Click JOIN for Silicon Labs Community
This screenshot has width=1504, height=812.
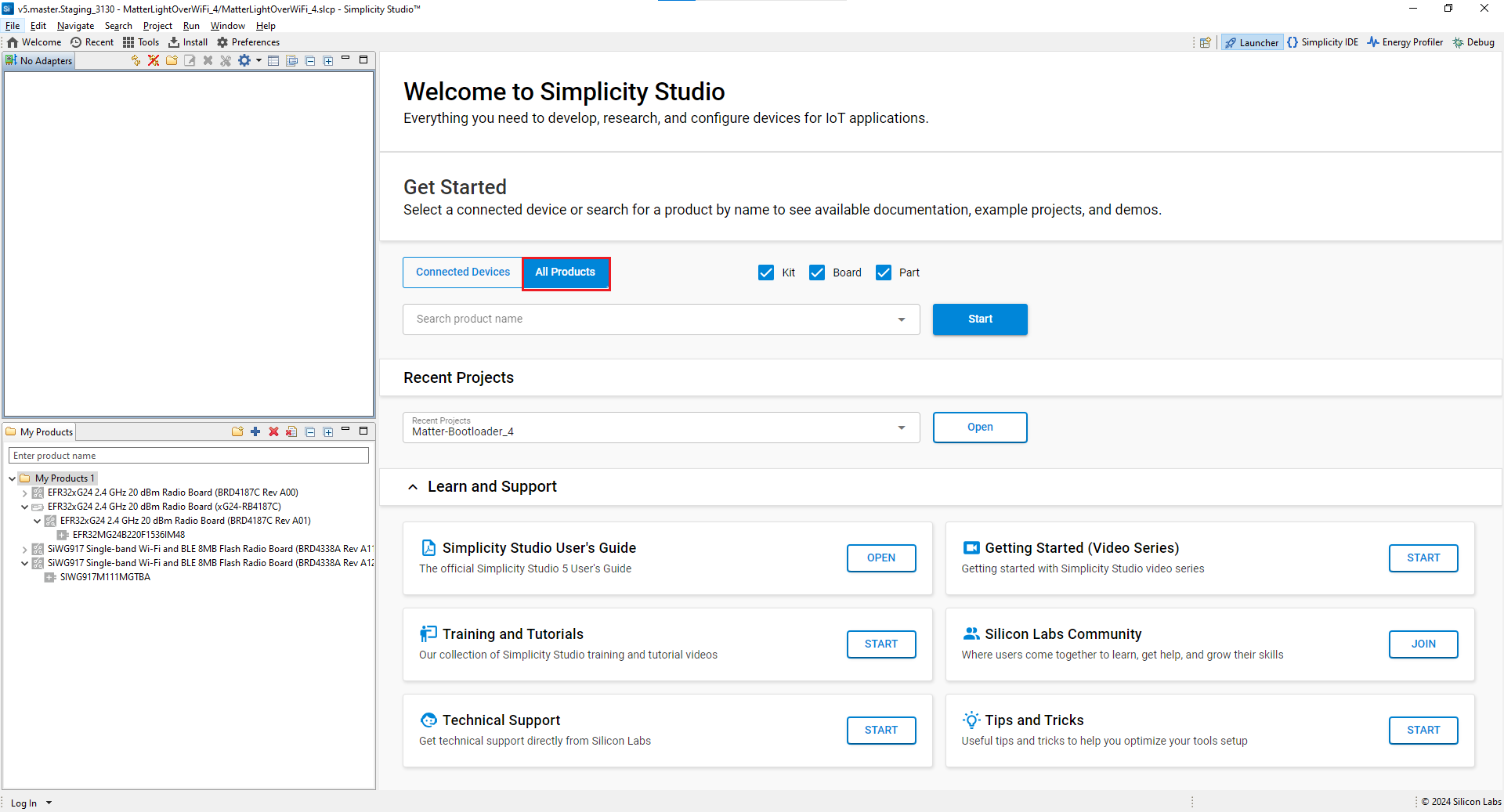[1423, 644]
